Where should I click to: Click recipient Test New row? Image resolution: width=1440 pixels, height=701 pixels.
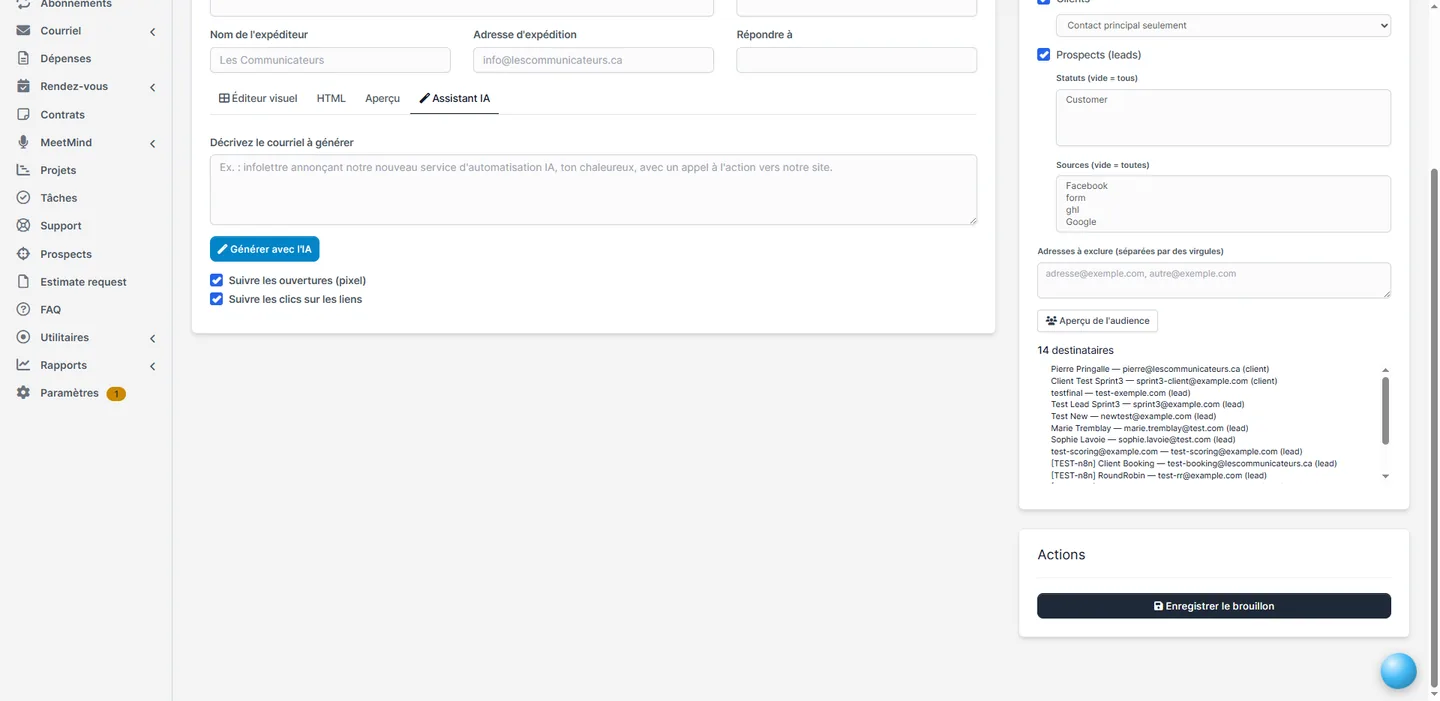pyautogui.click(x=1133, y=416)
